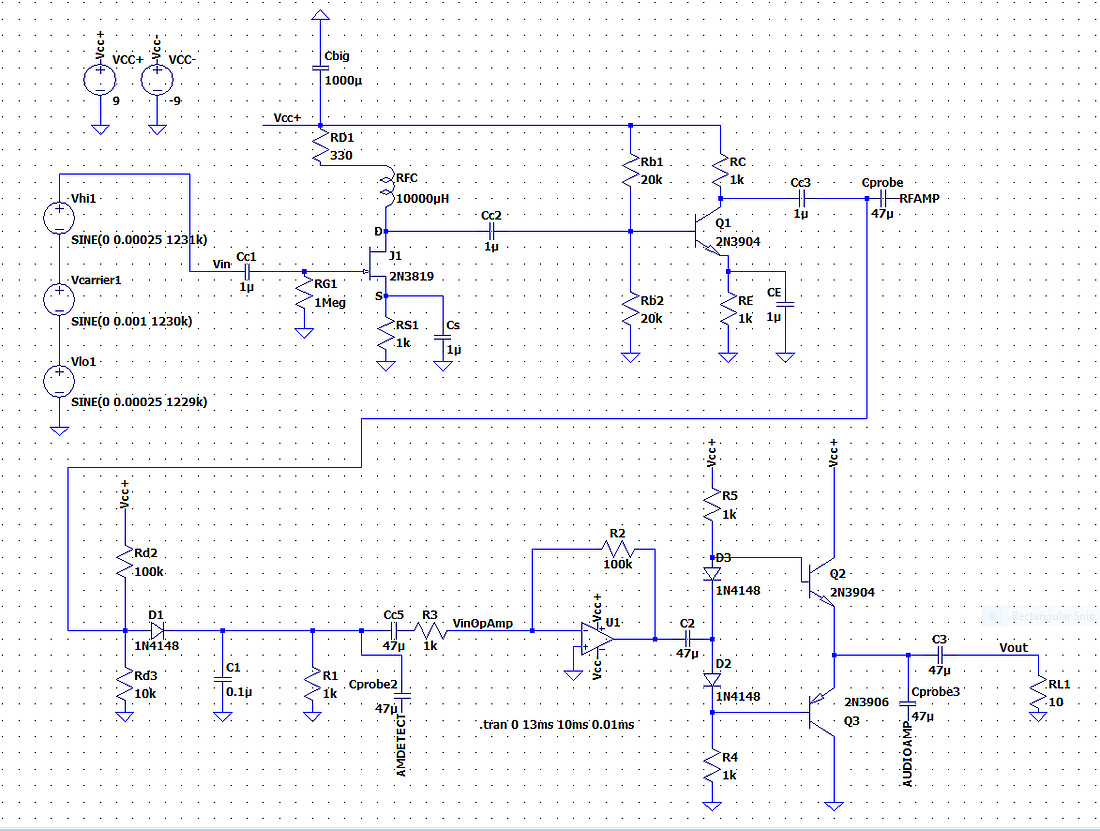Screen dimensions: 1100x831
Task: Select the R3 series resistor symbol
Action: (429, 630)
